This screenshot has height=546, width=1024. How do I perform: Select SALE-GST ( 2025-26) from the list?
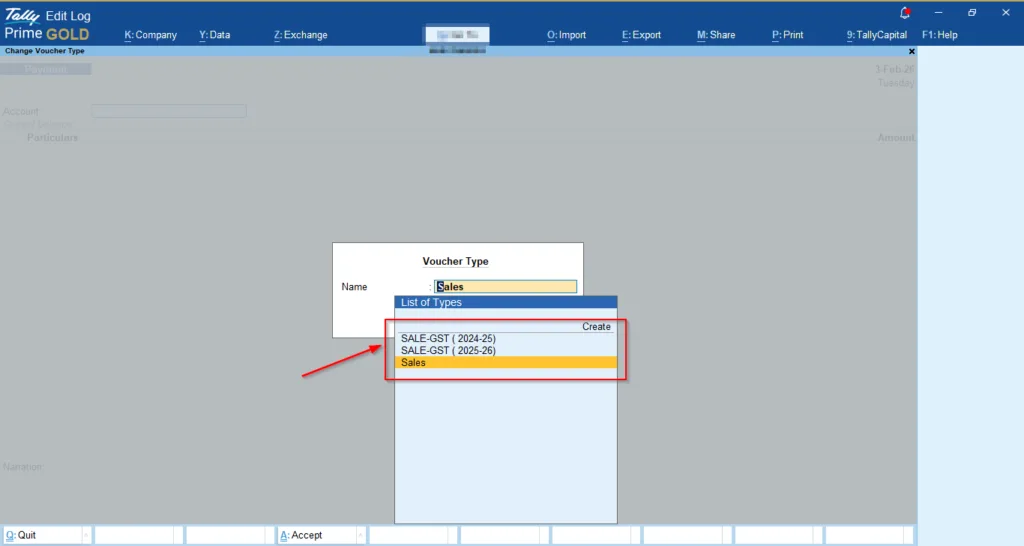(448, 351)
